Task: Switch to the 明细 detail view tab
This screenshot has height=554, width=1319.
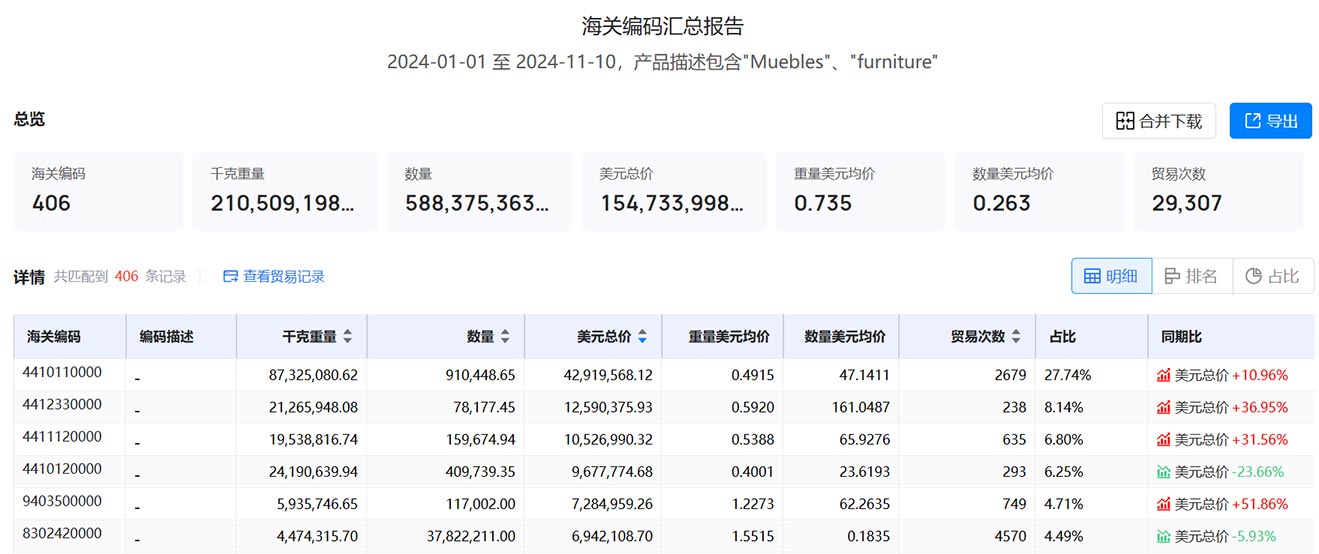Action: tap(1111, 276)
